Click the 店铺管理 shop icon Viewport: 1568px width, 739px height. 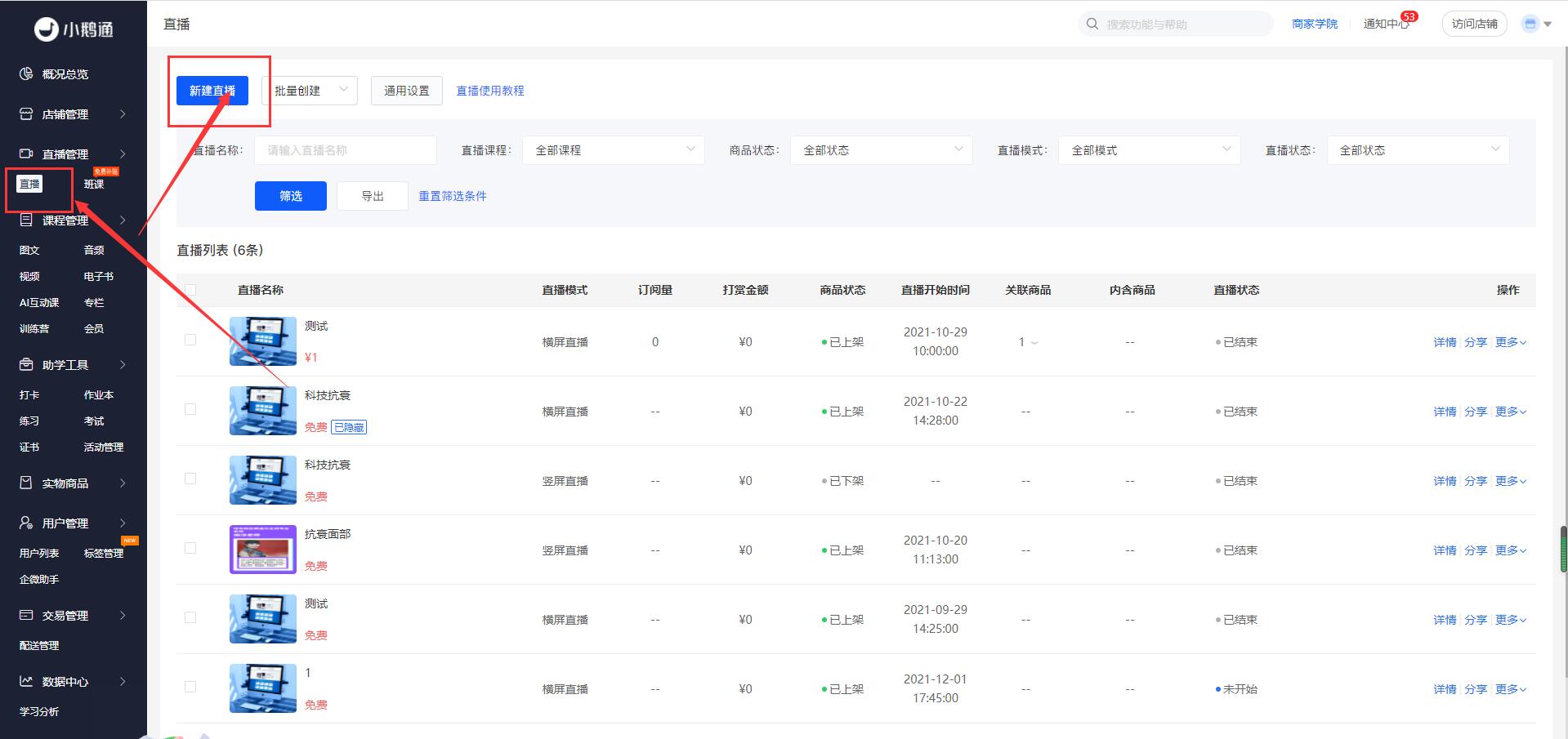[26, 114]
